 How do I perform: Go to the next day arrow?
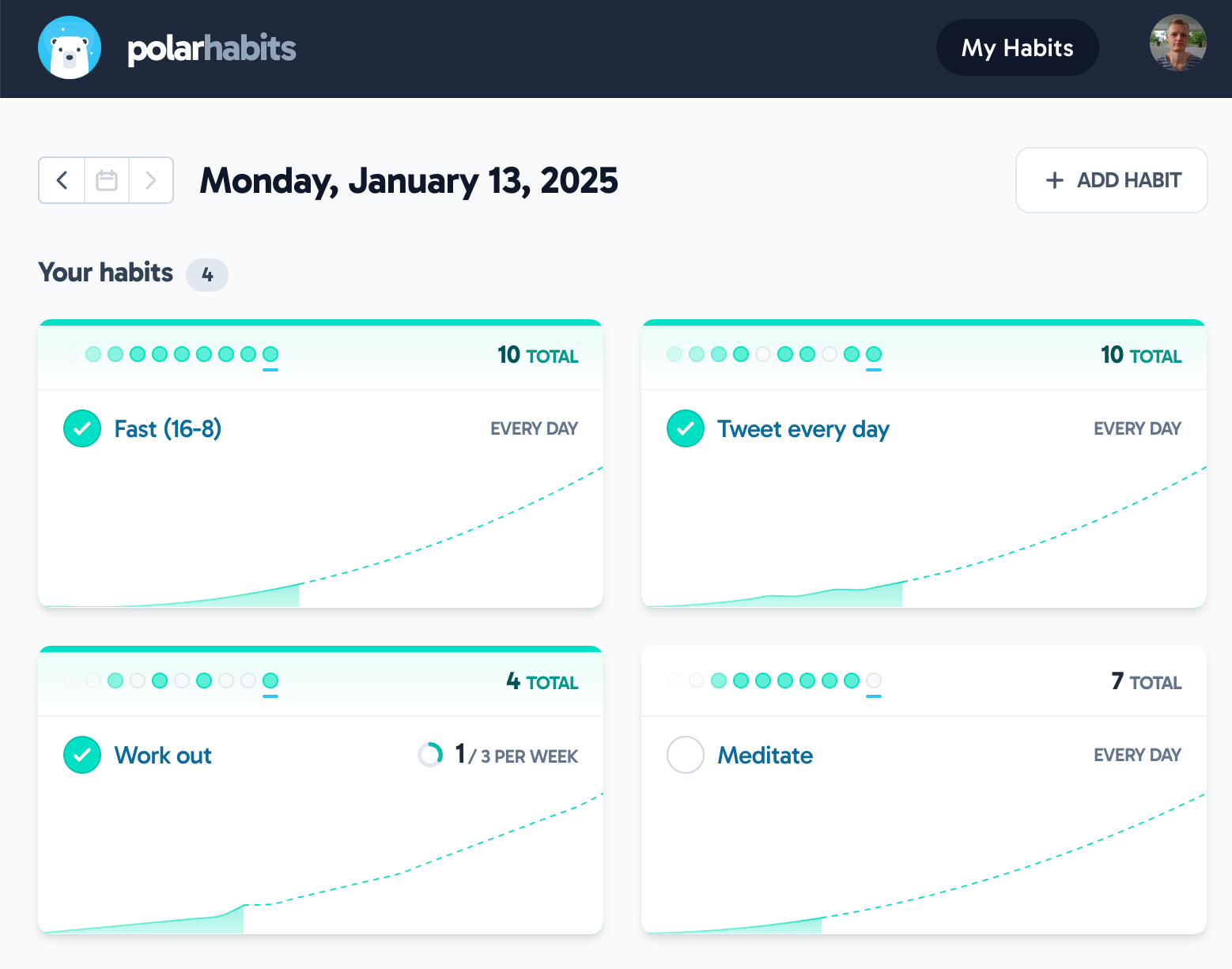point(151,180)
